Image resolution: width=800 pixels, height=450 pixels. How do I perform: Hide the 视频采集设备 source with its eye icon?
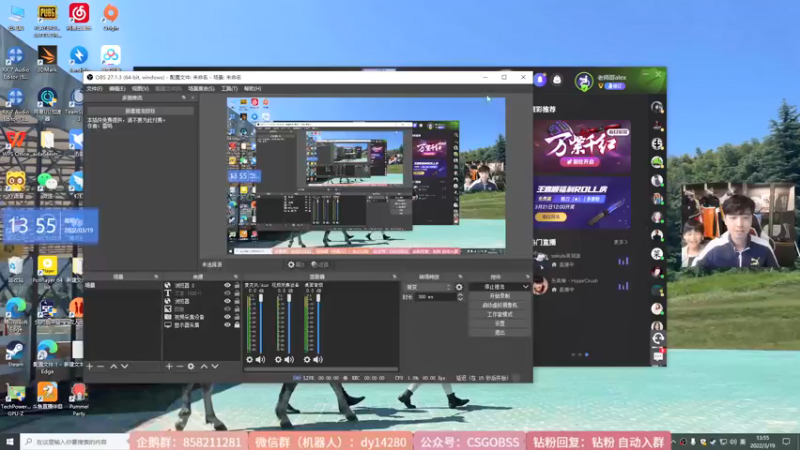click(x=227, y=317)
